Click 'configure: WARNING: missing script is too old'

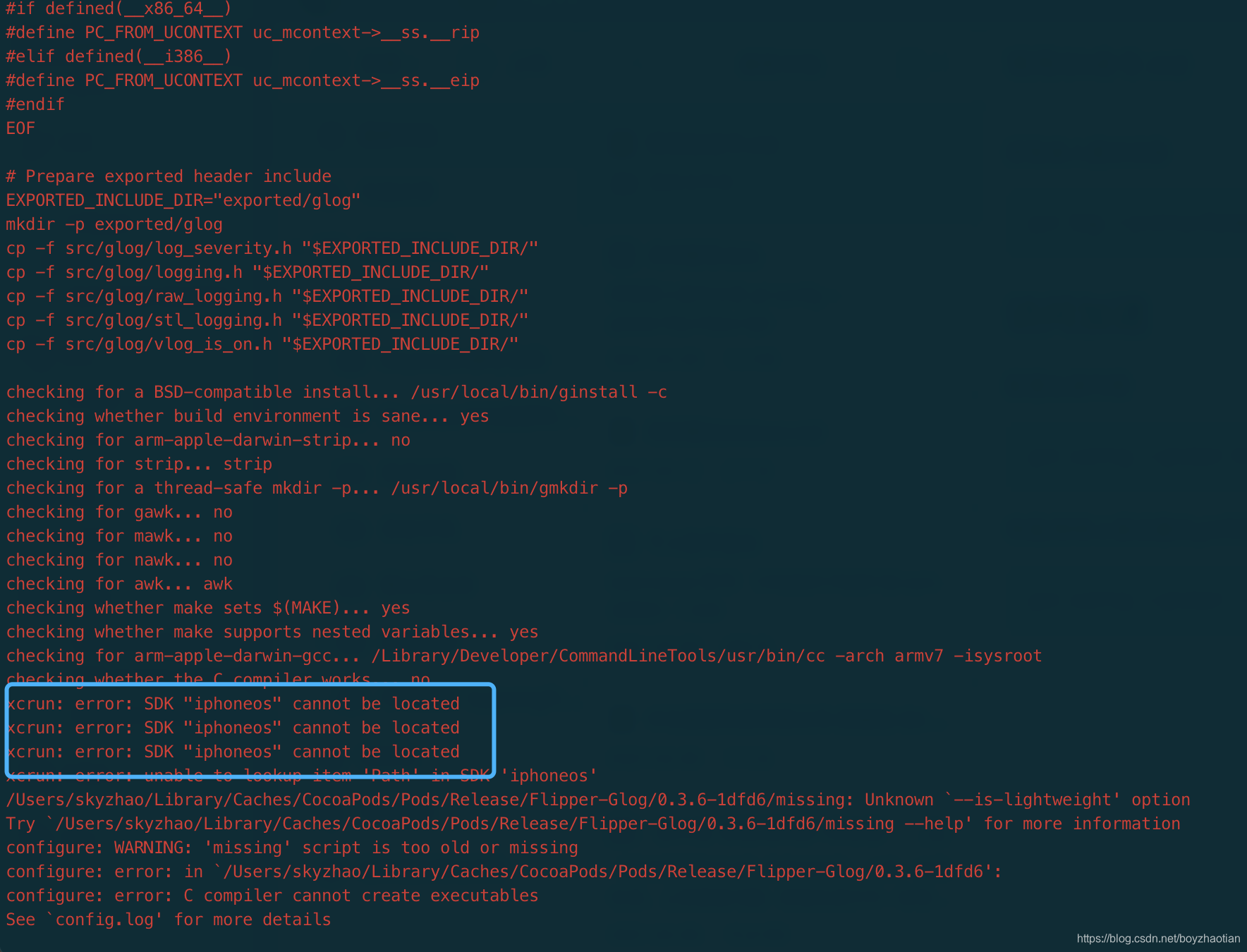(292, 848)
